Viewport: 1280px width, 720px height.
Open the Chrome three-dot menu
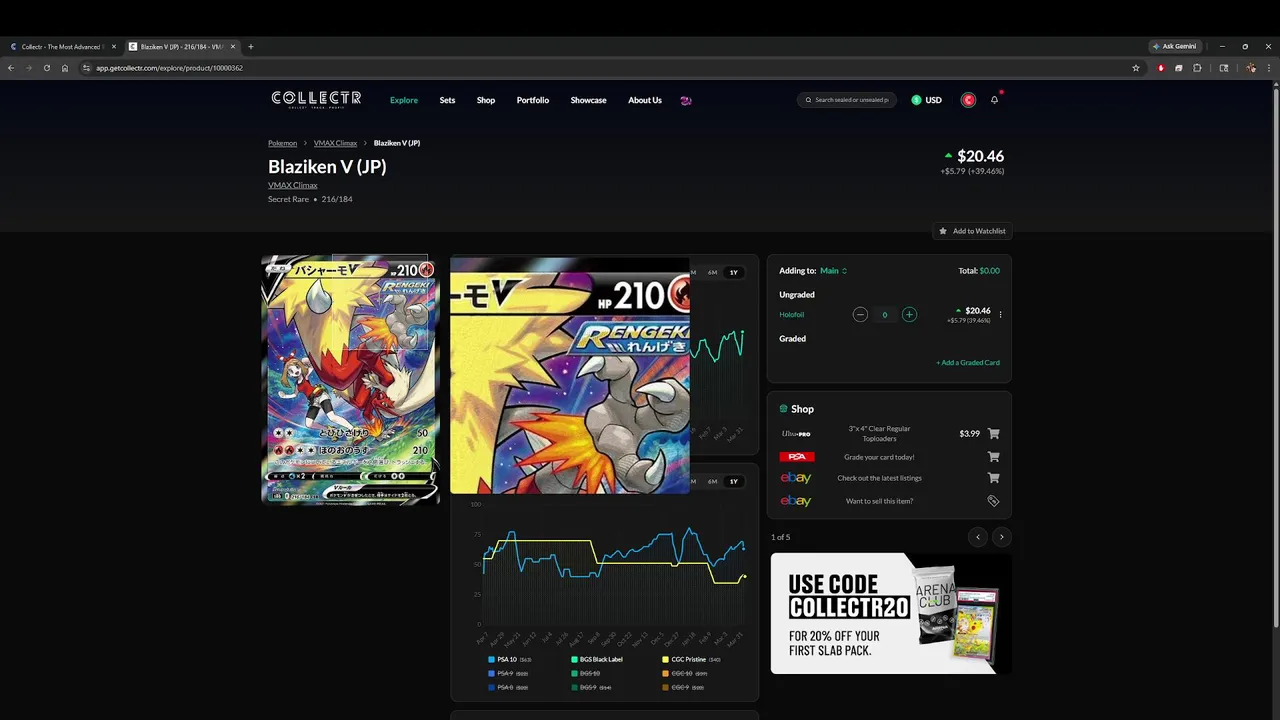click(x=1270, y=68)
